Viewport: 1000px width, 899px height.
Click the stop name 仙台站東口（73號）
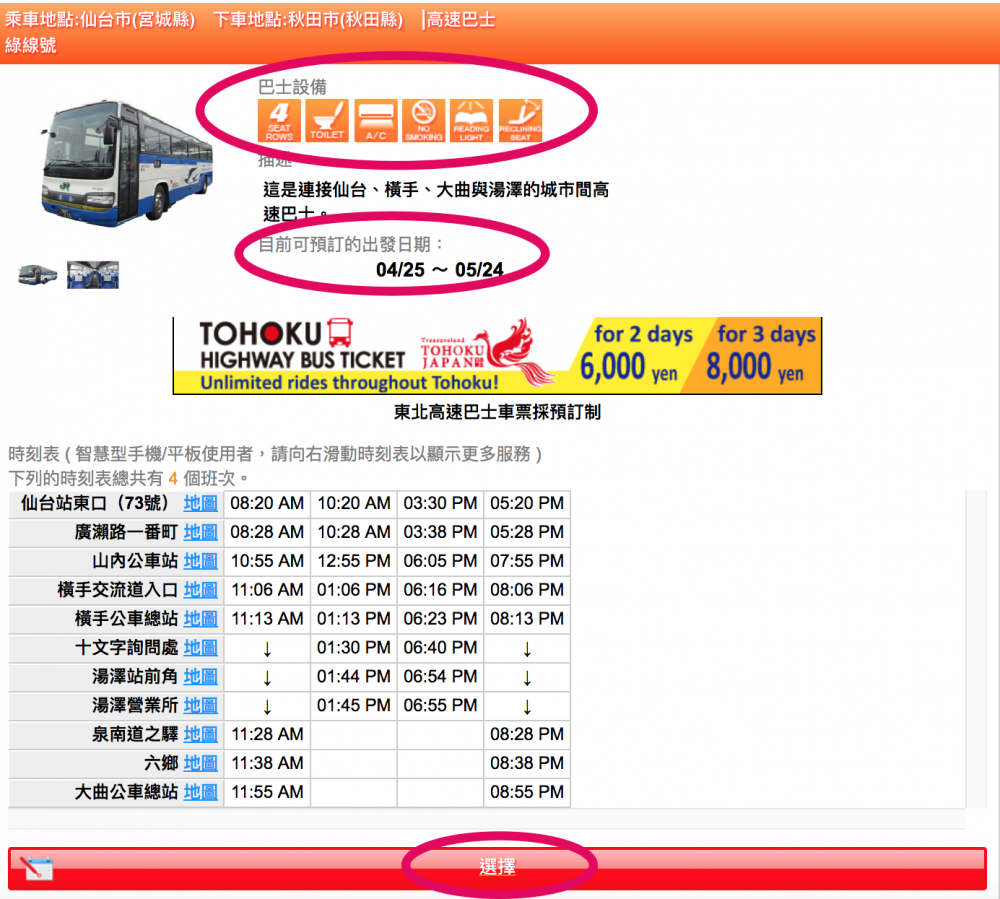coord(95,504)
